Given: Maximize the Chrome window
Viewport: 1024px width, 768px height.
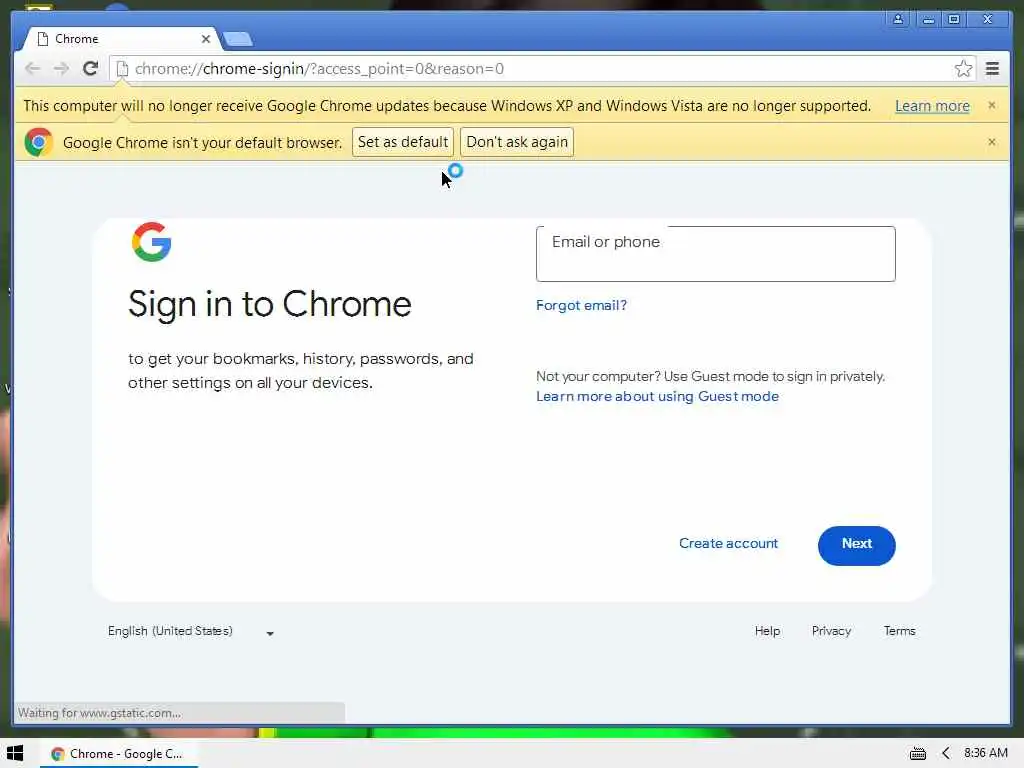Looking at the screenshot, I should (x=953, y=19).
